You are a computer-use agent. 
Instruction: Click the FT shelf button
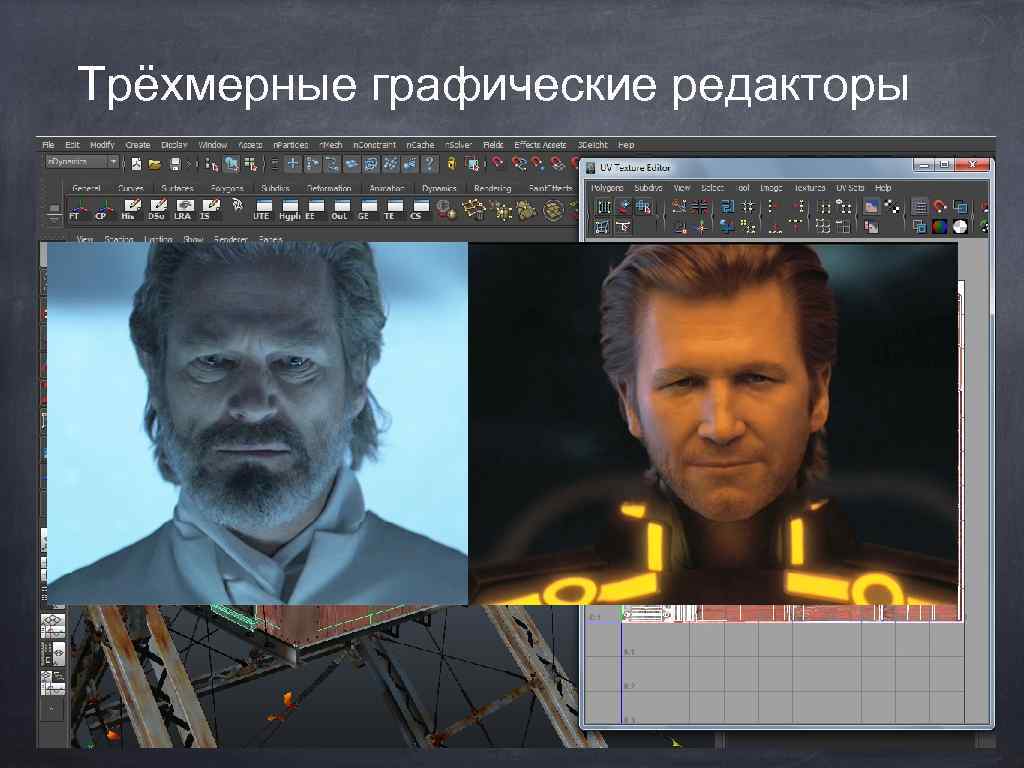[x=76, y=210]
